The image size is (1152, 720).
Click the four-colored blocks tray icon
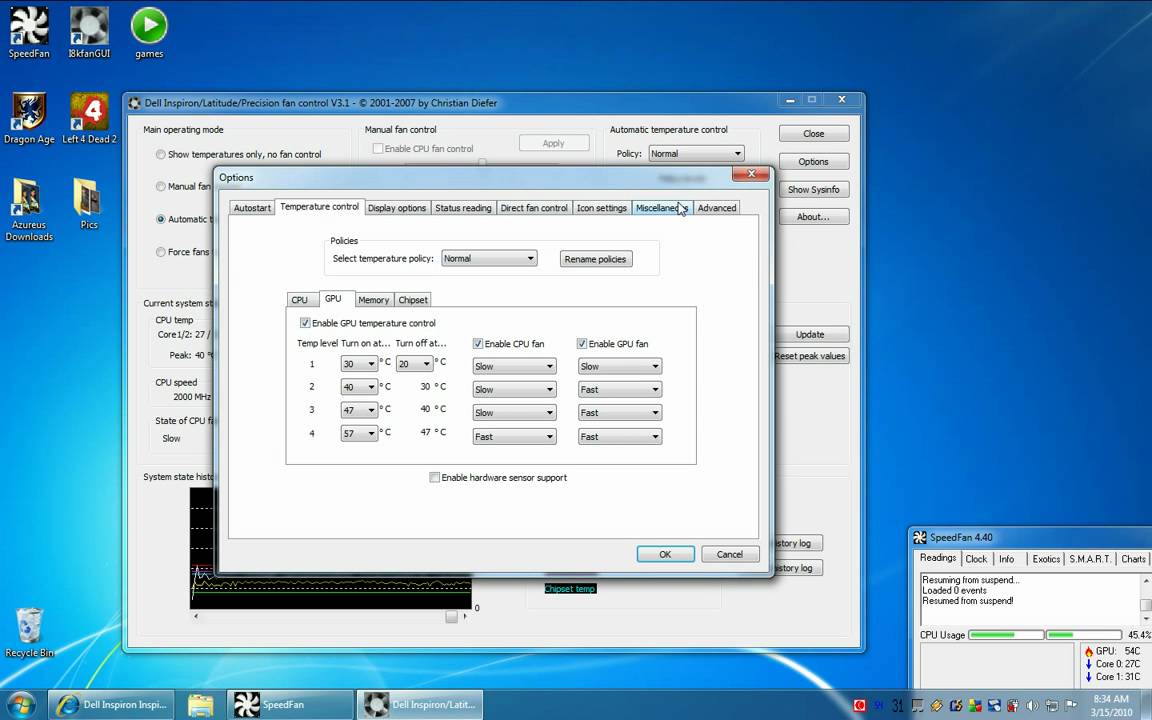975,705
